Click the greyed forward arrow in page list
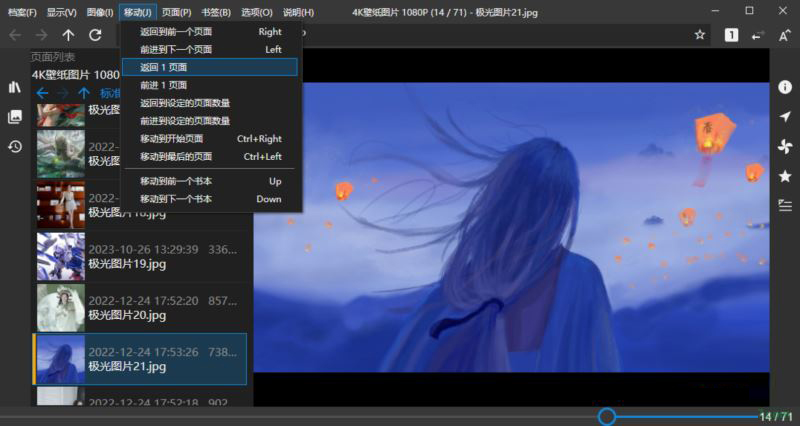800x426 pixels. [63, 93]
